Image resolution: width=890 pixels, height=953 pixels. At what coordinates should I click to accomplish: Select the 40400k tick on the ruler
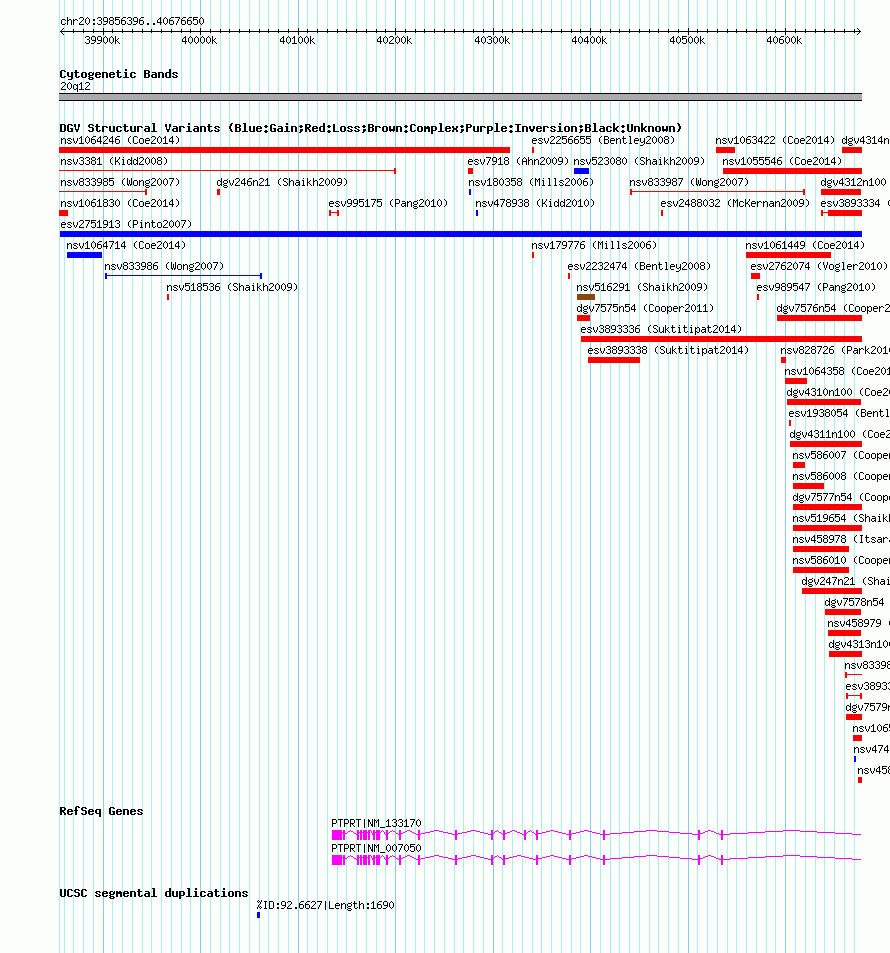click(589, 40)
